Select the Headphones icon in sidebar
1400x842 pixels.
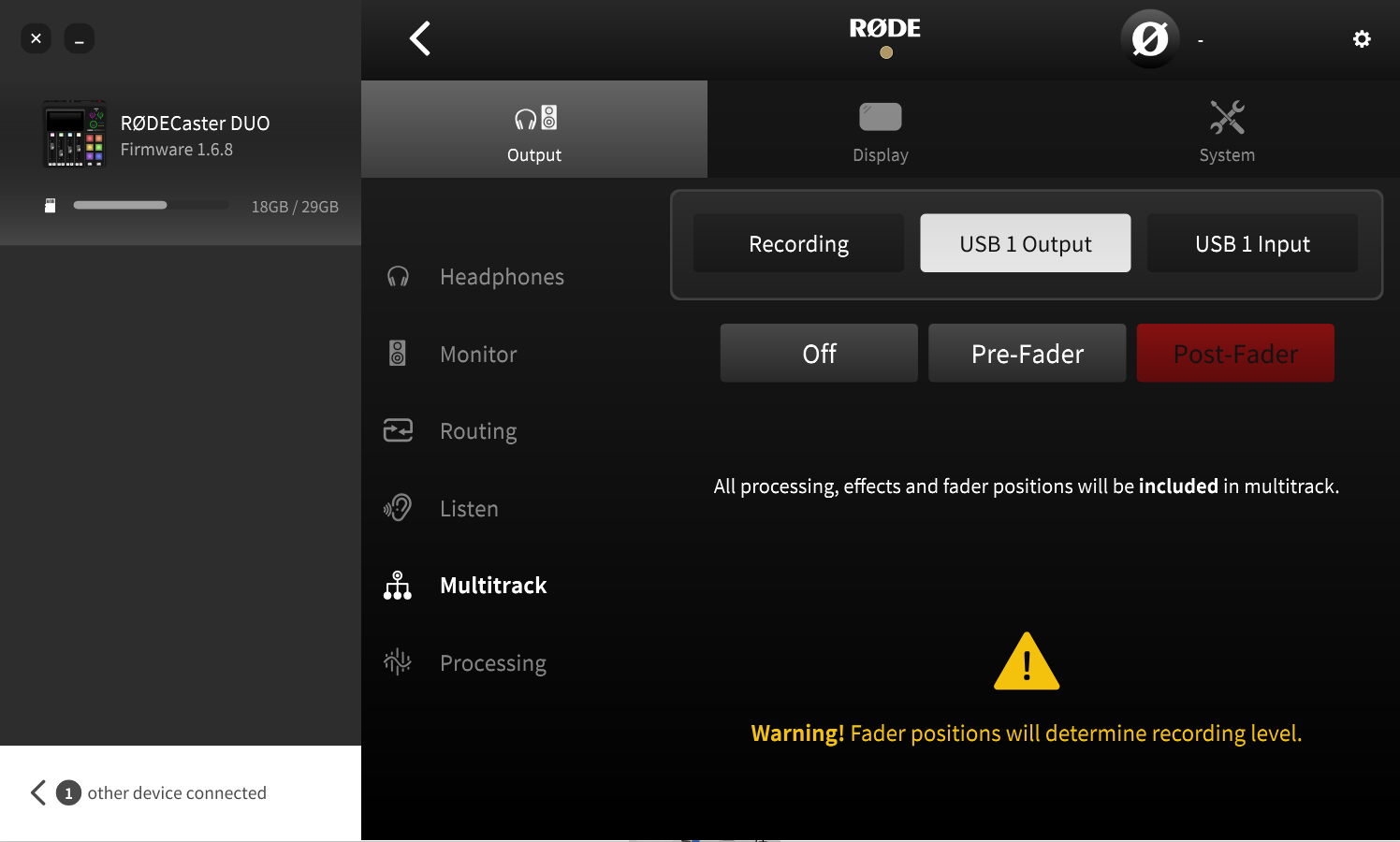(398, 277)
